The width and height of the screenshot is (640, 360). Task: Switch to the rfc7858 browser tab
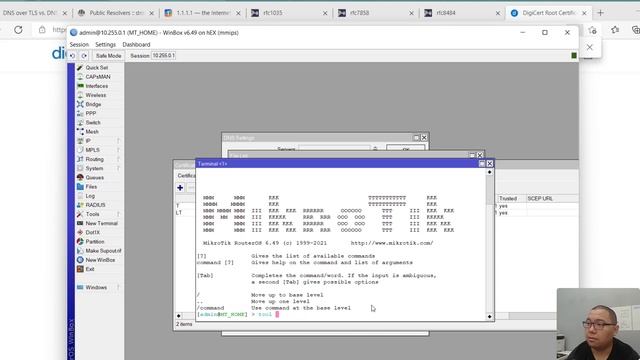376,13
